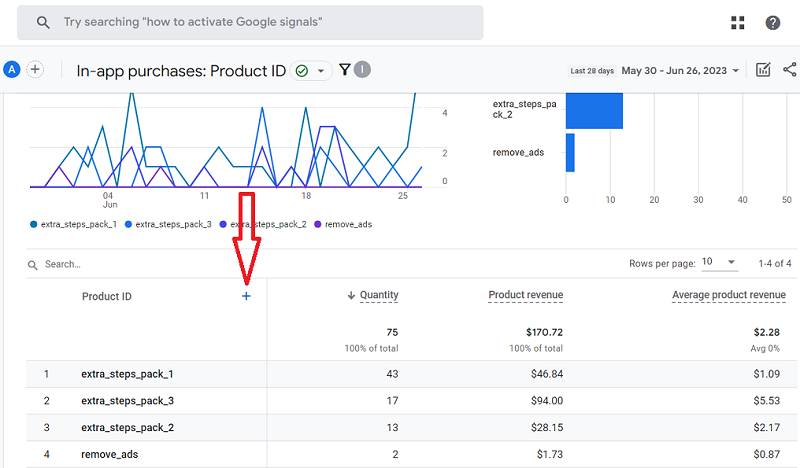
Task: Open the help question mark icon
Action: [773, 23]
